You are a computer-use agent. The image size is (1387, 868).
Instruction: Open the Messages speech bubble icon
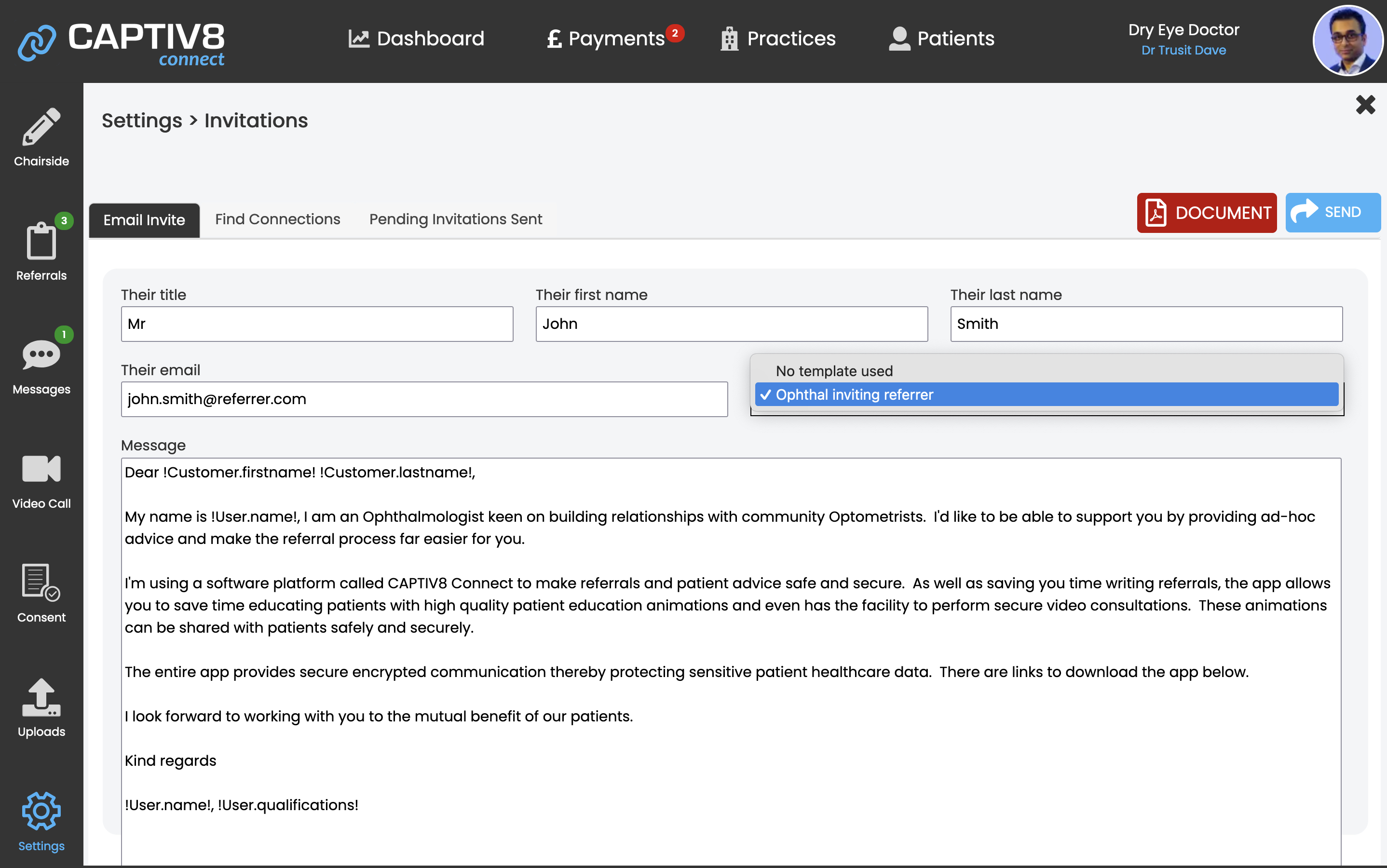coord(41,355)
